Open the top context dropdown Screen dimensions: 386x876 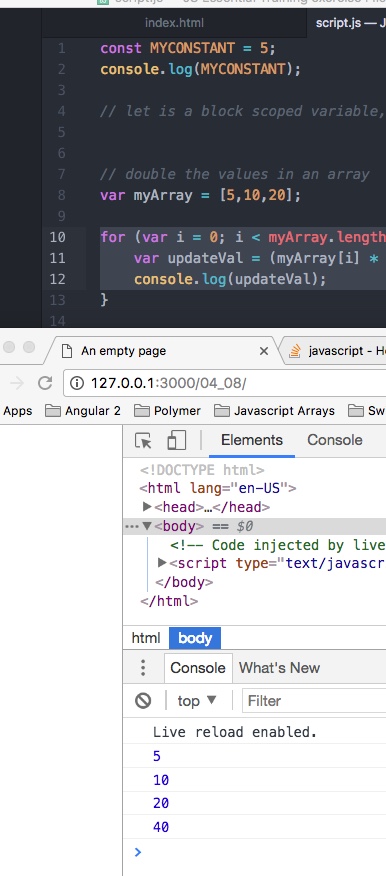[x=196, y=701]
